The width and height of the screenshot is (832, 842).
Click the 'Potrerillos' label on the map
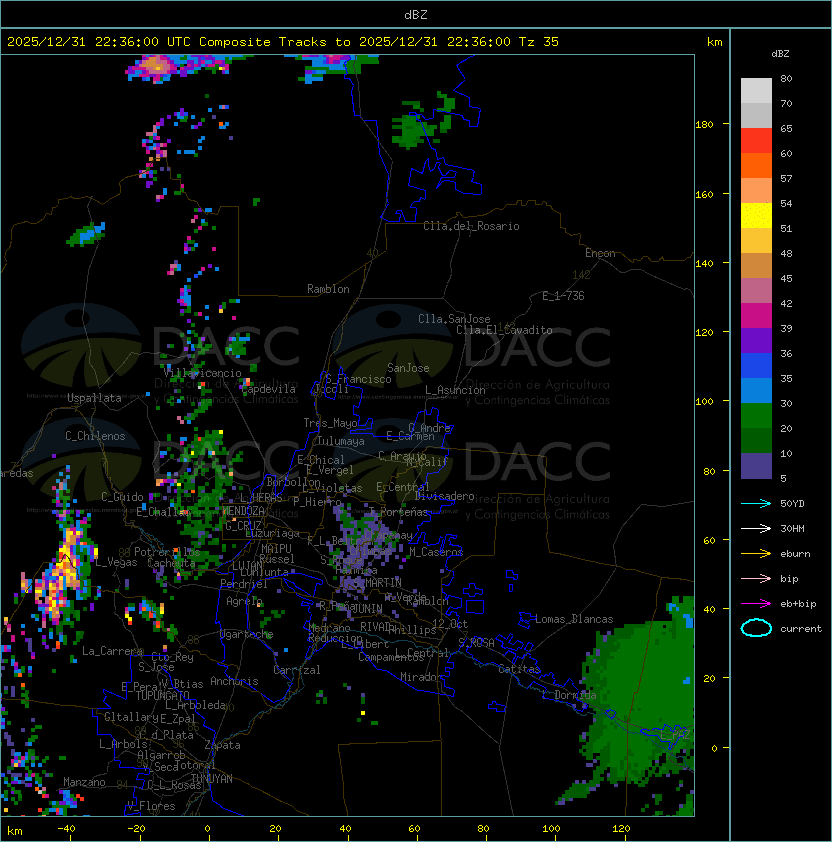(167, 551)
